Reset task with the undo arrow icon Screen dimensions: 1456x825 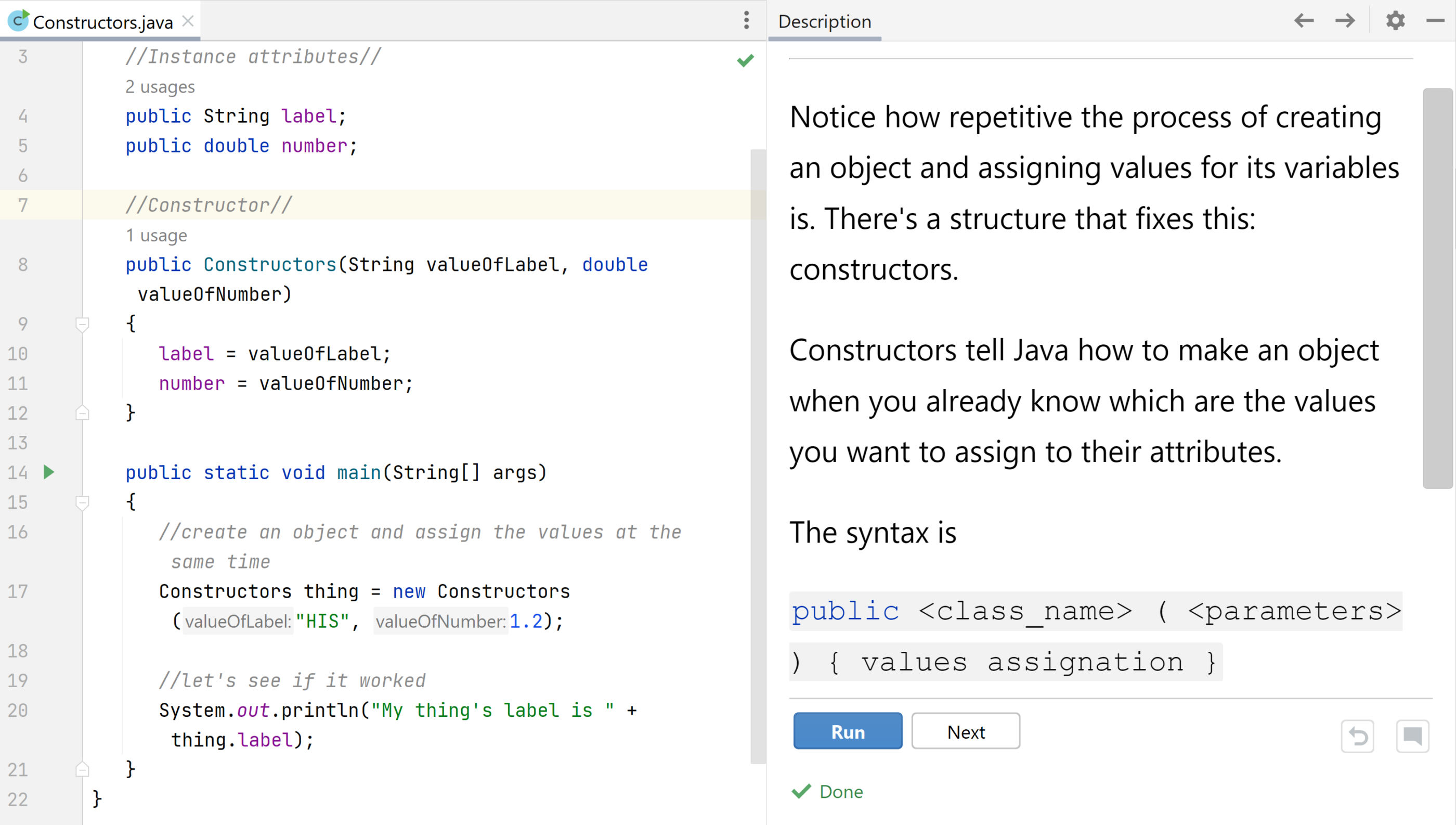(x=1358, y=737)
